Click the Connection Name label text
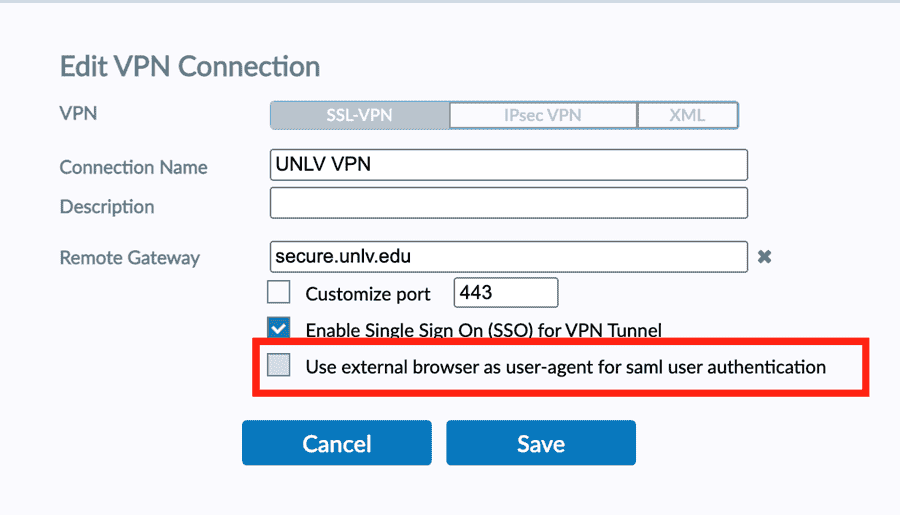900x515 pixels. point(133,167)
